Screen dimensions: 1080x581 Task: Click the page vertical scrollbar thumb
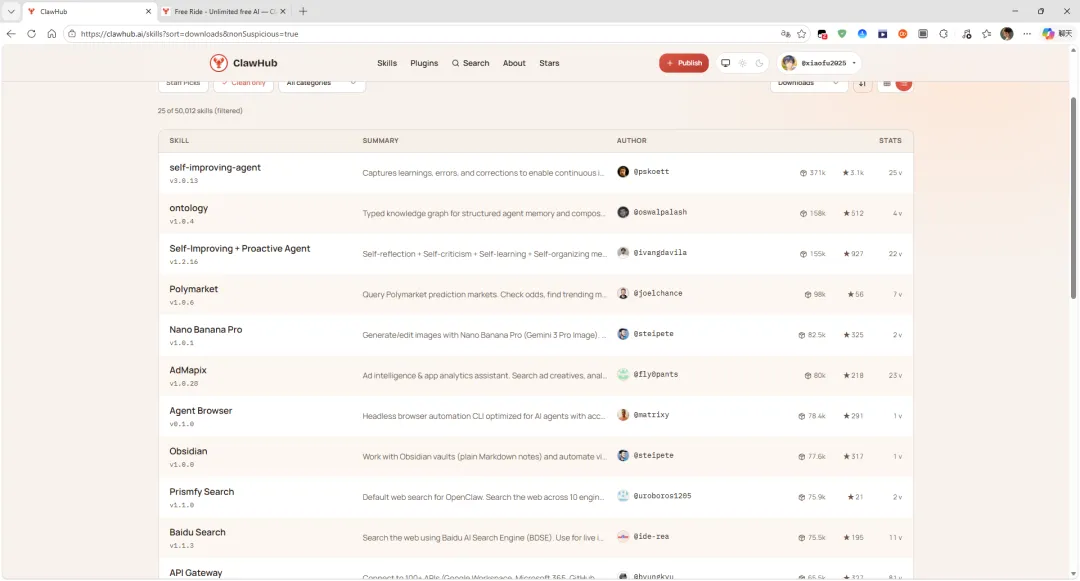point(1073,198)
